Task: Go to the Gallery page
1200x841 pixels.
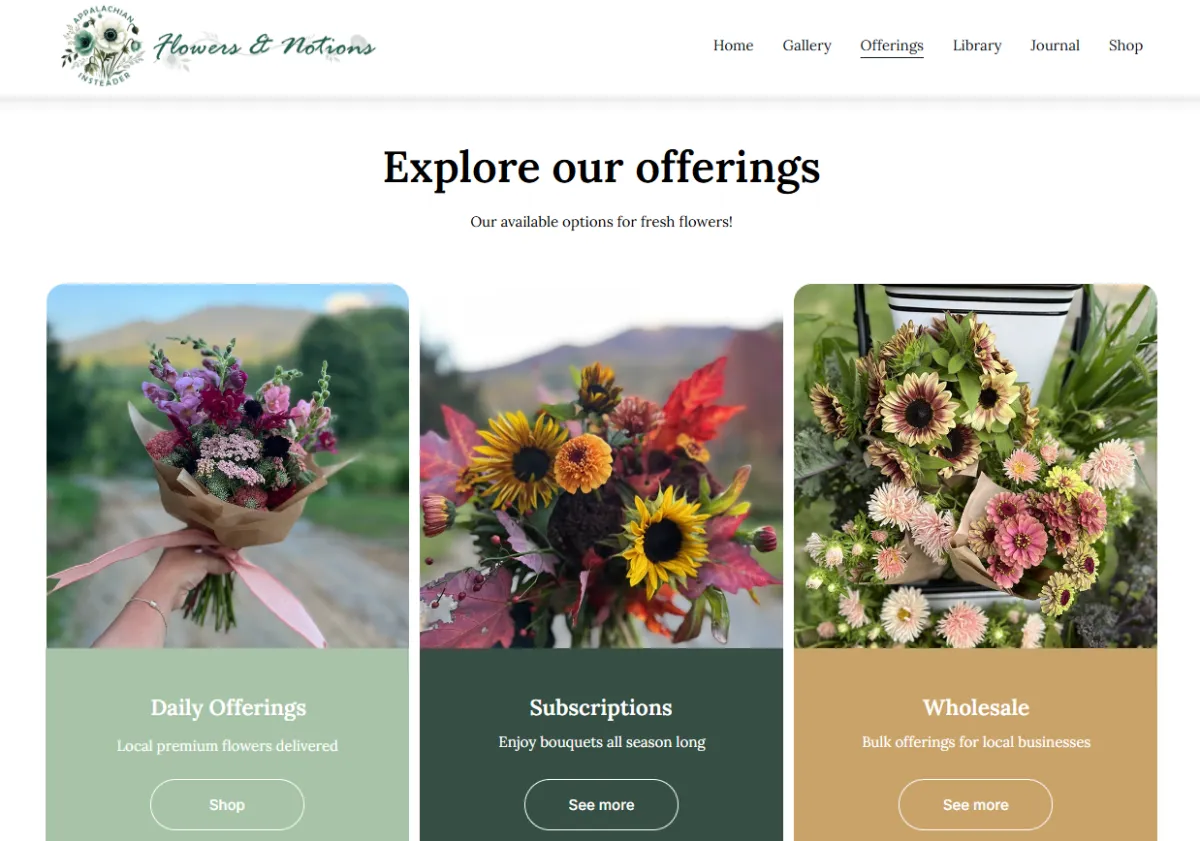Action: click(x=807, y=45)
